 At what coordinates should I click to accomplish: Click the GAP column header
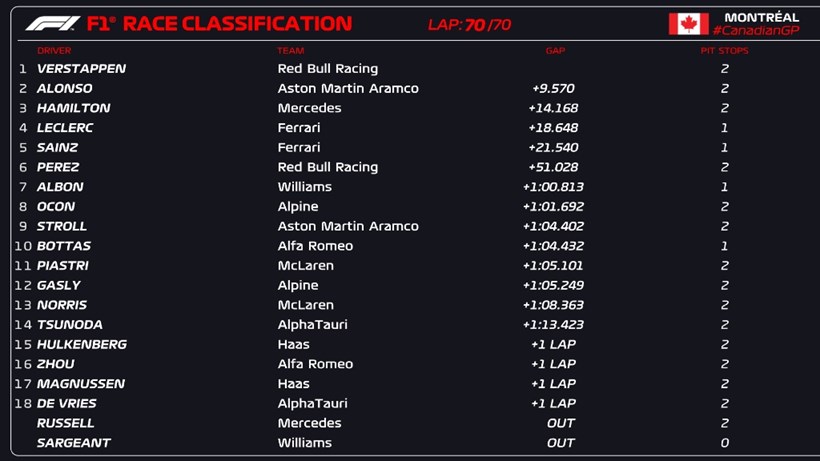coord(555,50)
